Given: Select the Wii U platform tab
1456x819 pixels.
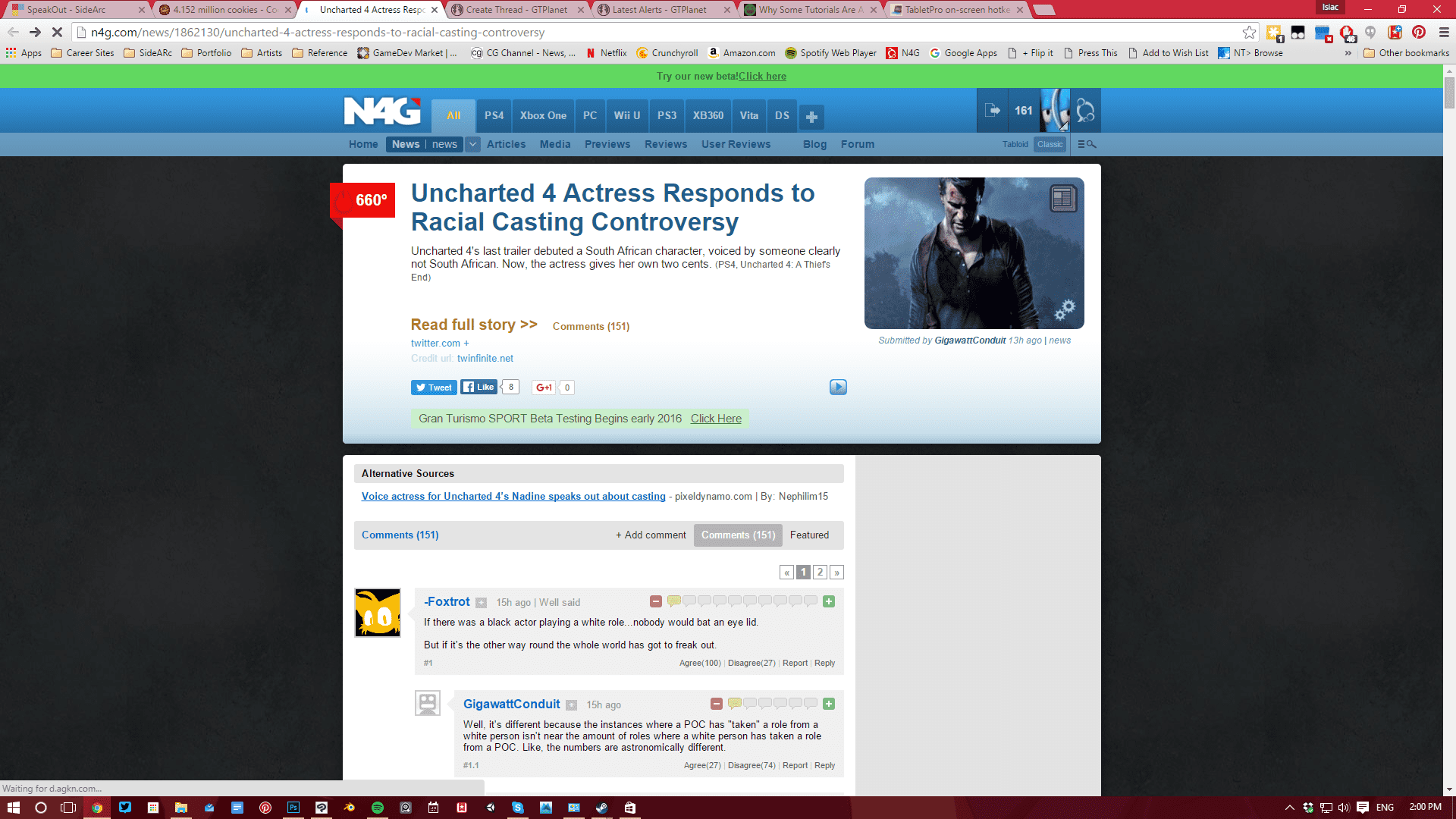Looking at the screenshot, I should (626, 115).
